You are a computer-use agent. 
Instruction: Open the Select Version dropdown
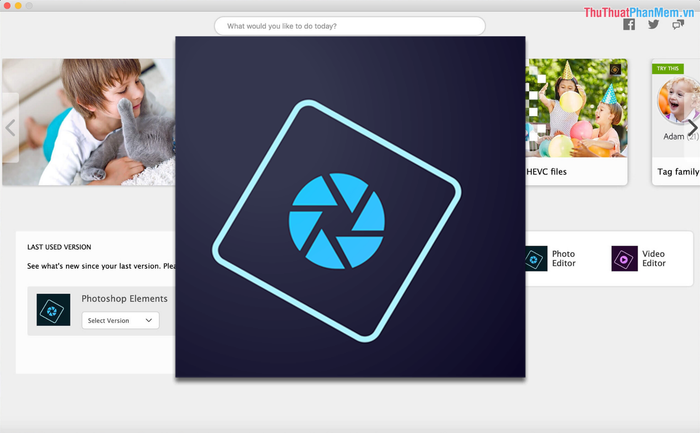(120, 321)
